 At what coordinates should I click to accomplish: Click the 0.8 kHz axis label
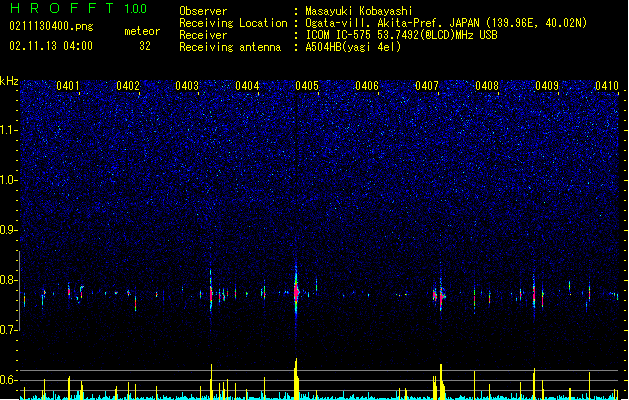(x=9, y=280)
